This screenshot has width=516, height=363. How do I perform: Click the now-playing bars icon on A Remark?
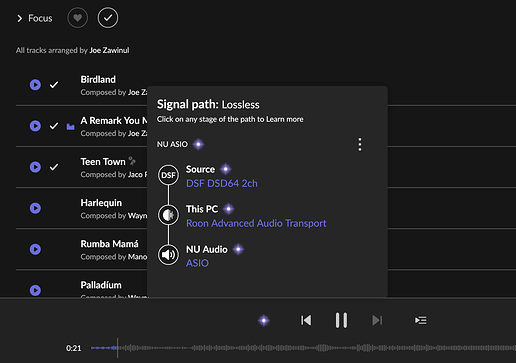(70, 126)
